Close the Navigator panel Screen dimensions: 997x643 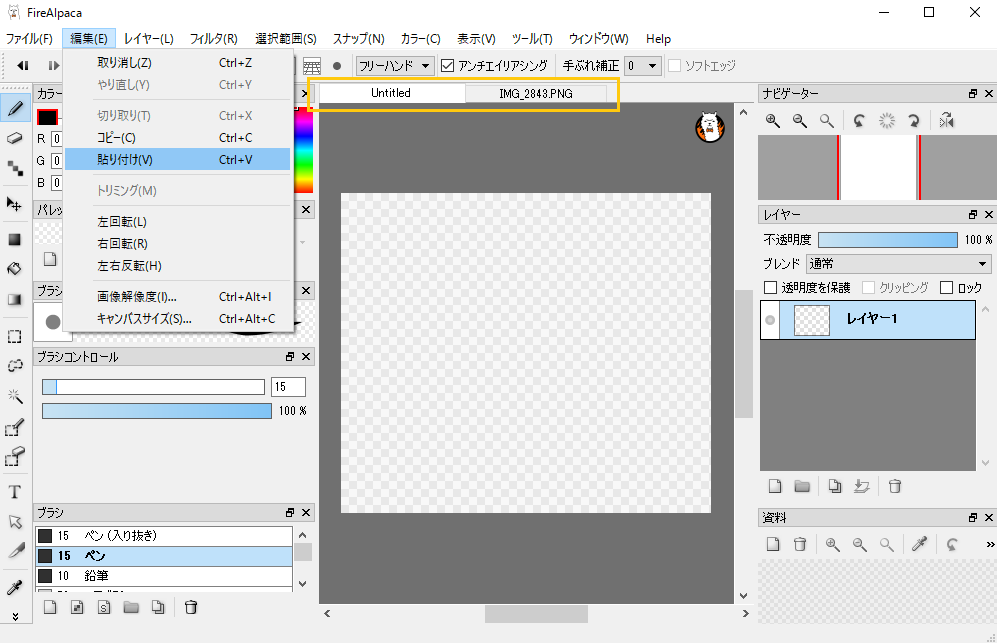click(x=989, y=93)
